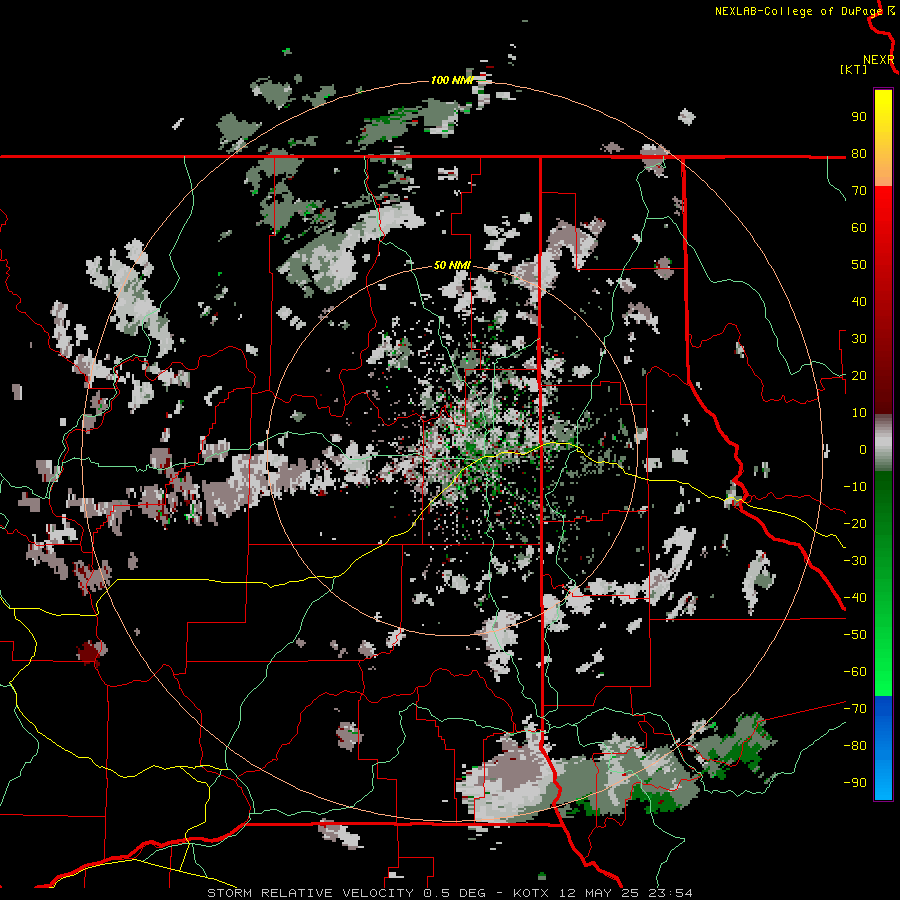The height and width of the screenshot is (900, 900).
Task: Click the 23:54 timestamp in the footer
Action: pyautogui.click(x=670, y=893)
